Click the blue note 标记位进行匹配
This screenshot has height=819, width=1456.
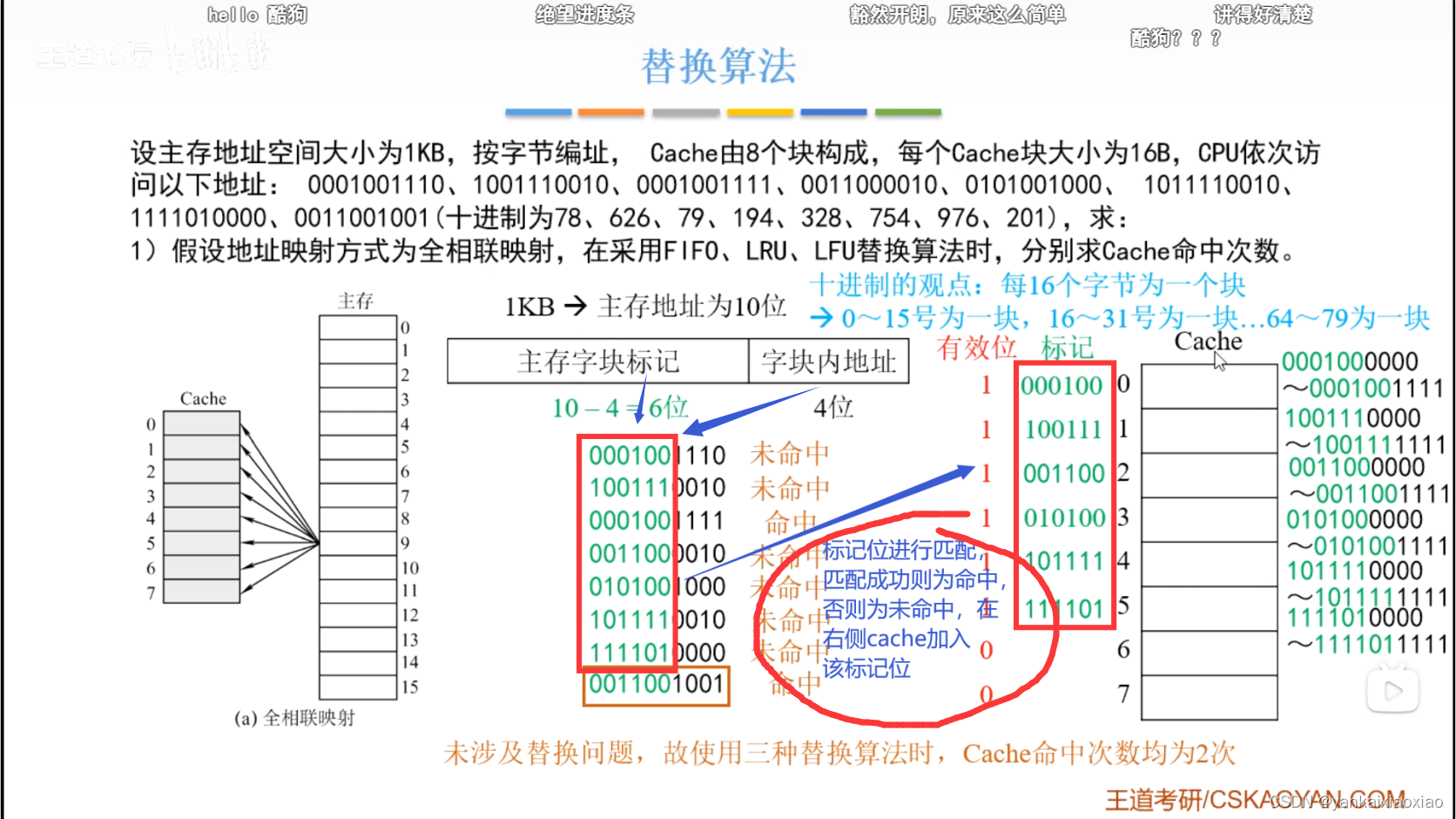902,550
